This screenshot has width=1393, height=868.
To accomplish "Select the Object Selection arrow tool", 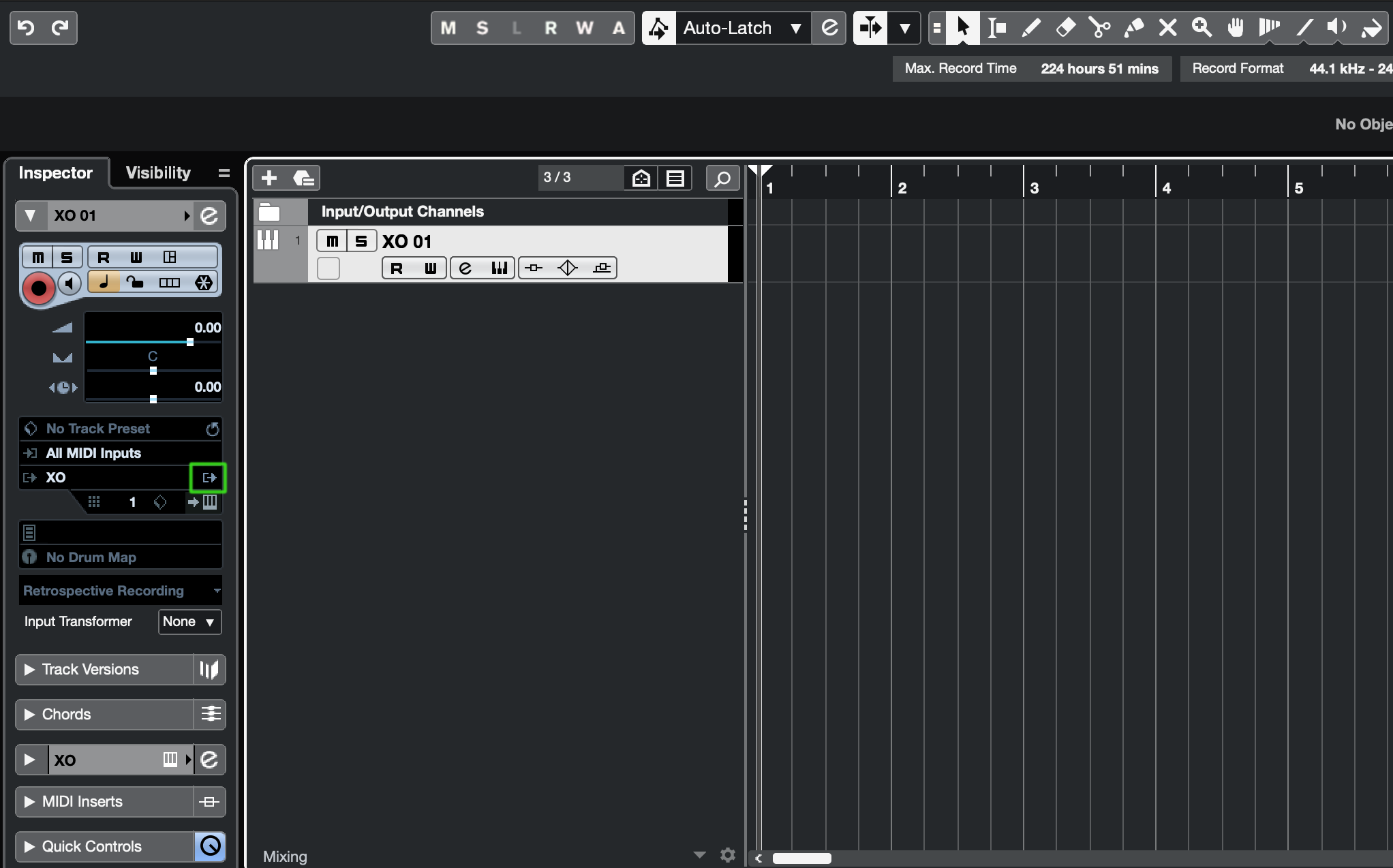I will click(x=963, y=28).
